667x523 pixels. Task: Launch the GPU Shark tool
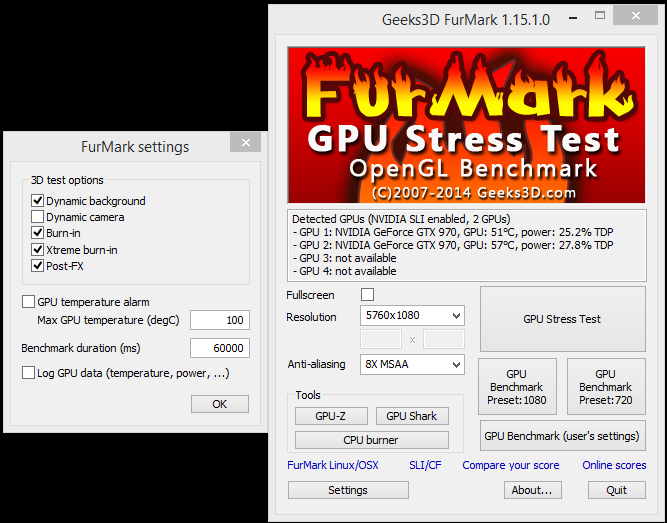coord(412,416)
